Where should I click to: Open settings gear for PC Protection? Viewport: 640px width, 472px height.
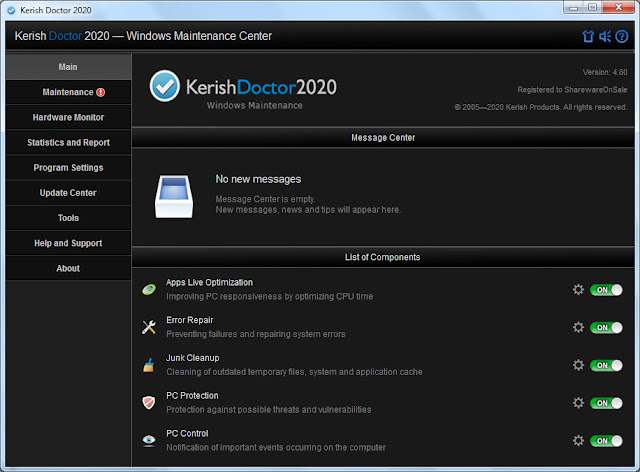point(578,403)
